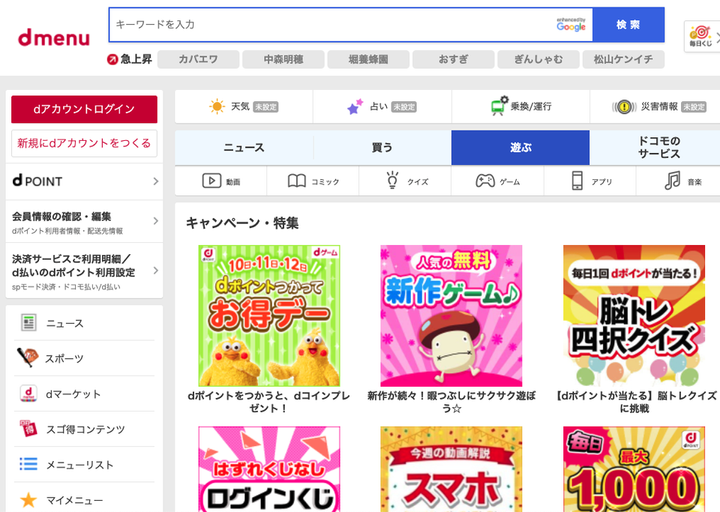Click the ゲーム controller icon
The width and height of the screenshot is (720, 512).
tap(485, 181)
